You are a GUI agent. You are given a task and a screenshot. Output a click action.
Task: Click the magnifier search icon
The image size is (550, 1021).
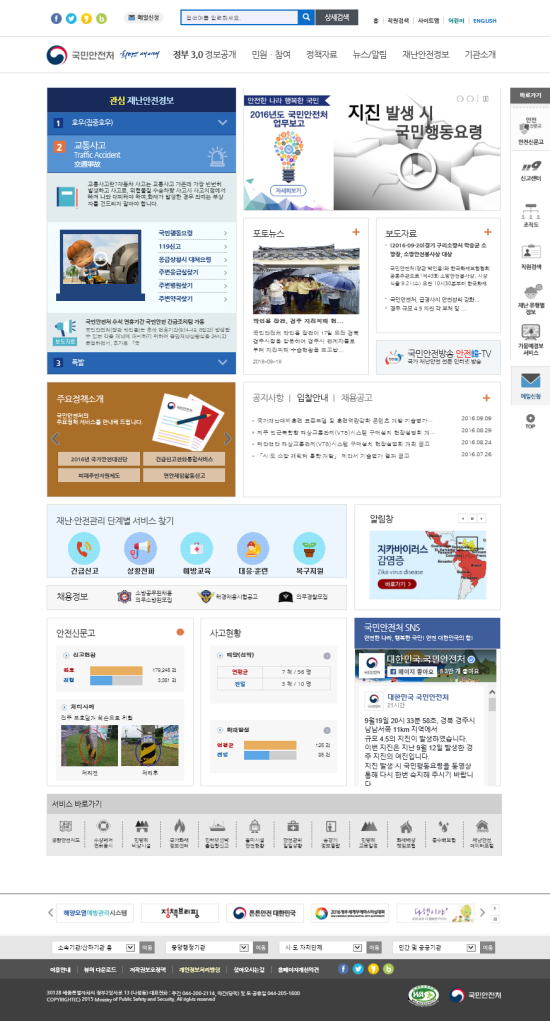pos(306,18)
